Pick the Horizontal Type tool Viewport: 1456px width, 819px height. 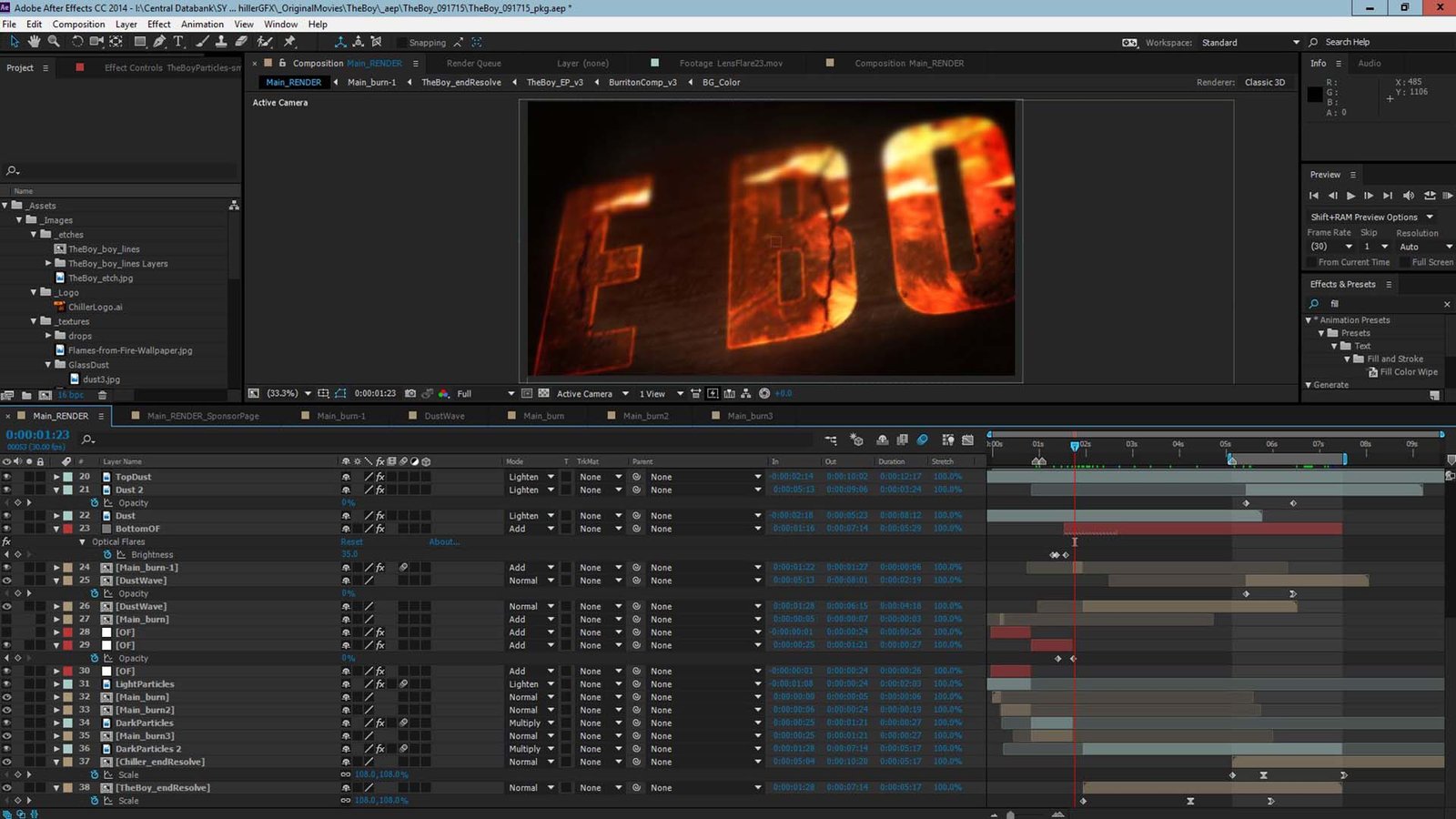(x=178, y=42)
